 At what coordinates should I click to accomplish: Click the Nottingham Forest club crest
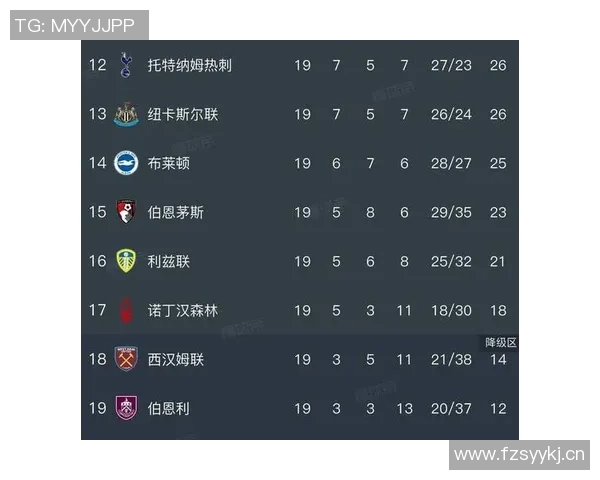tap(126, 310)
